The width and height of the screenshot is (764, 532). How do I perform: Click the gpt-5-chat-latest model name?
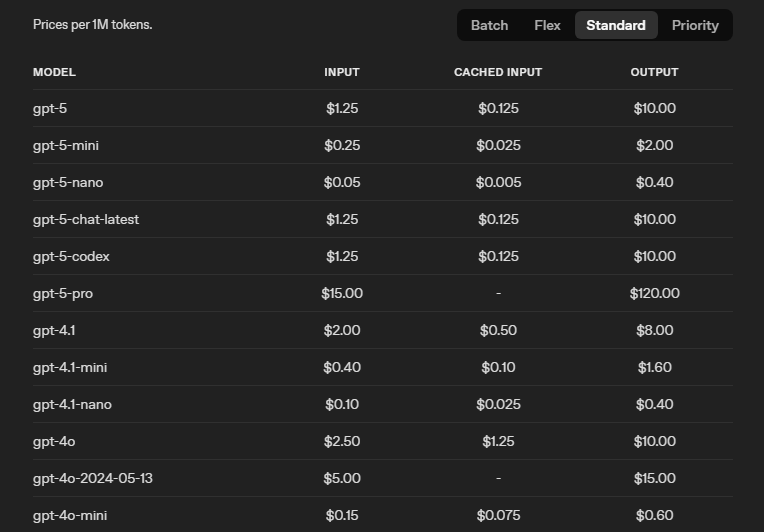pos(86,219)
